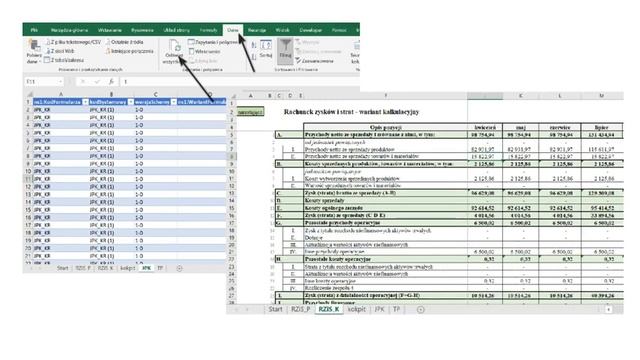The height and width of the screenshot is (360, 640).
Task: Select the report title 'Rachunek zysków i strat'
Action: point(351,112)
